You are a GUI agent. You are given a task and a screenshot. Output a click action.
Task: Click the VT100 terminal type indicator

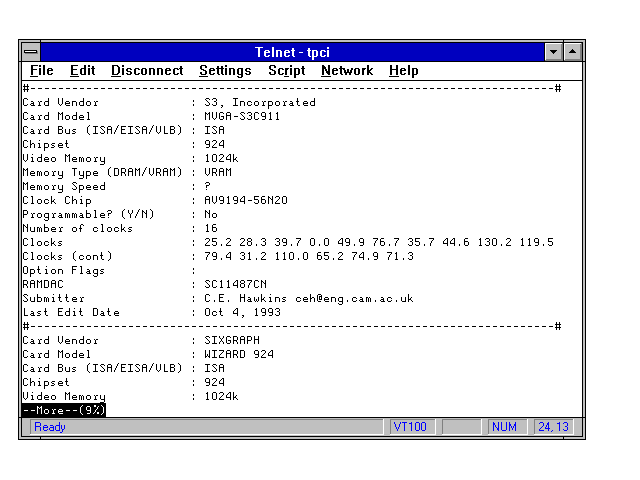[410, 427]
